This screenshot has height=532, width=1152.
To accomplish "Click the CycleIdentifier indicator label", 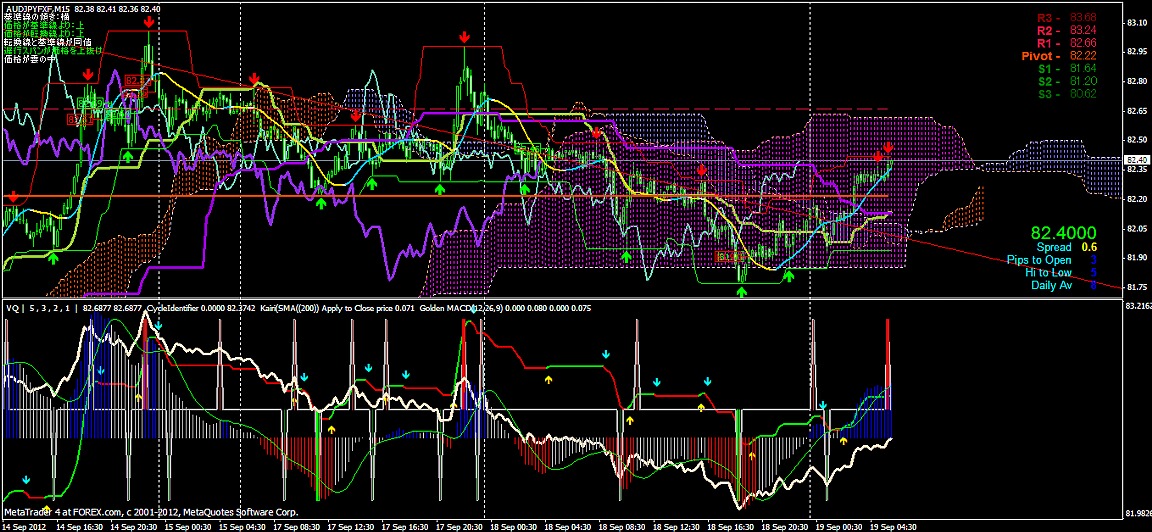I will pos(171,309).
